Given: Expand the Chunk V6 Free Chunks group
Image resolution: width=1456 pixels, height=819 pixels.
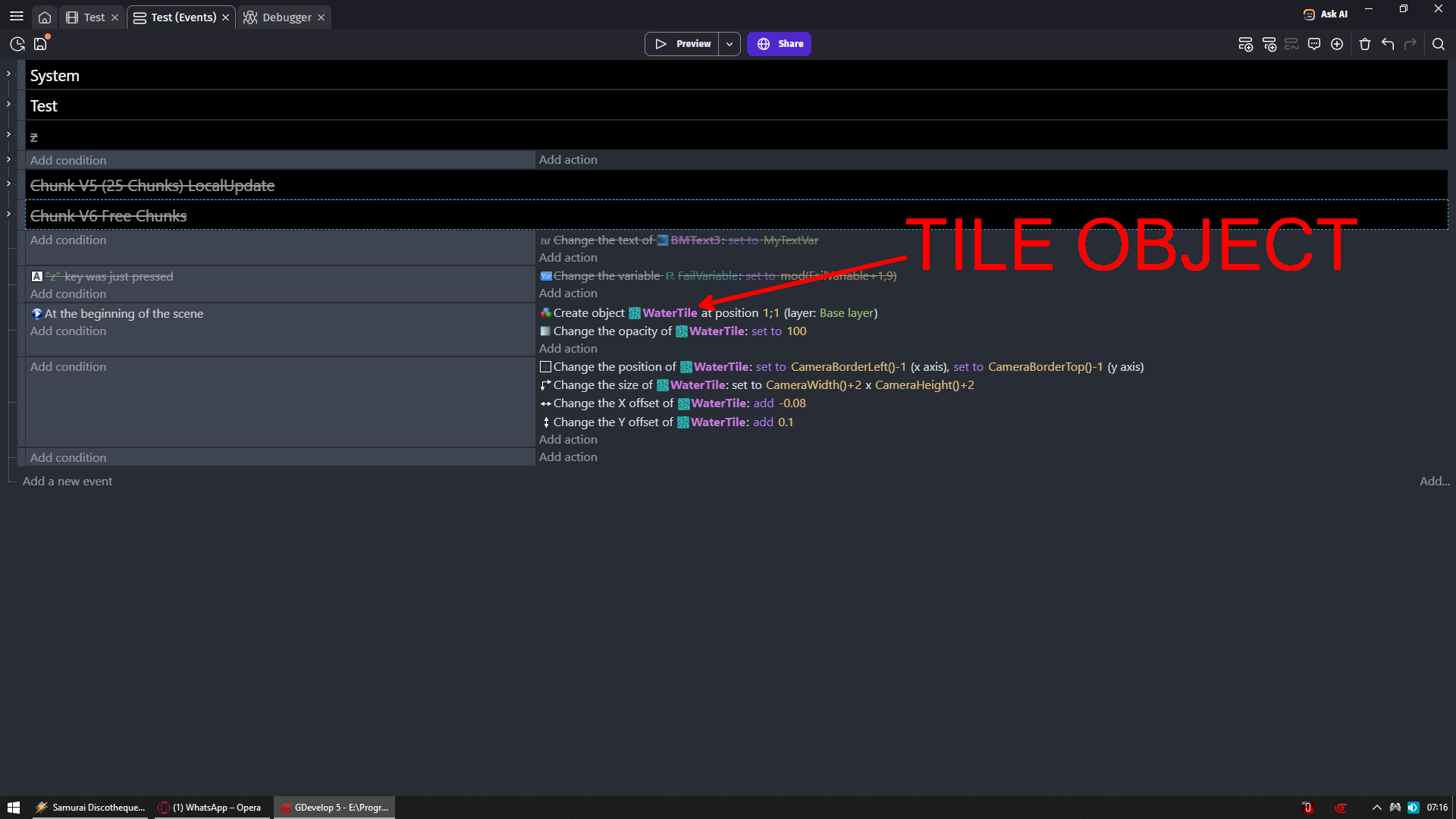Looking at the screenshot, I should (8, 214).
